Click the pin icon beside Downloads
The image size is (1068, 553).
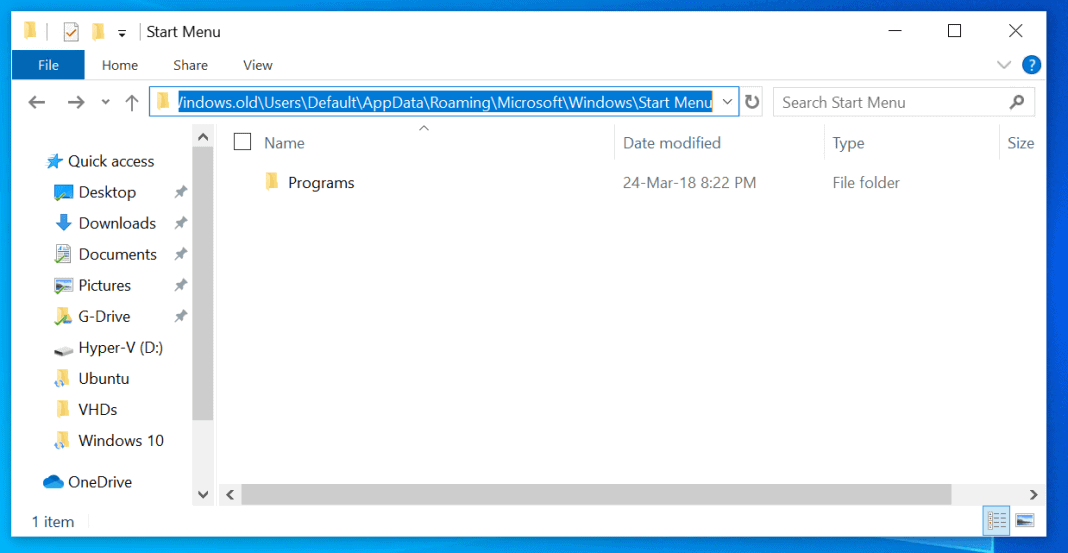(180, 223)
